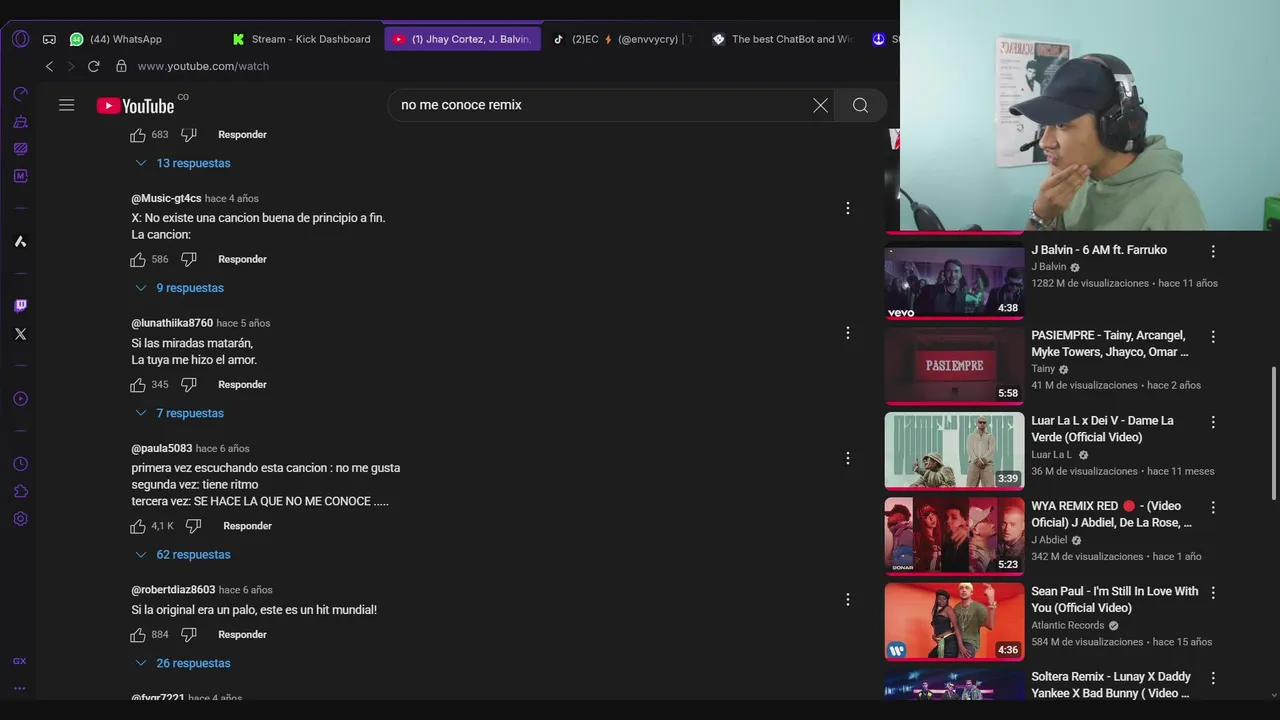This screenshot has height=720, width=1280.
Task: Open WYA REMIX RED video thumbnail
Action: point(954,536)
